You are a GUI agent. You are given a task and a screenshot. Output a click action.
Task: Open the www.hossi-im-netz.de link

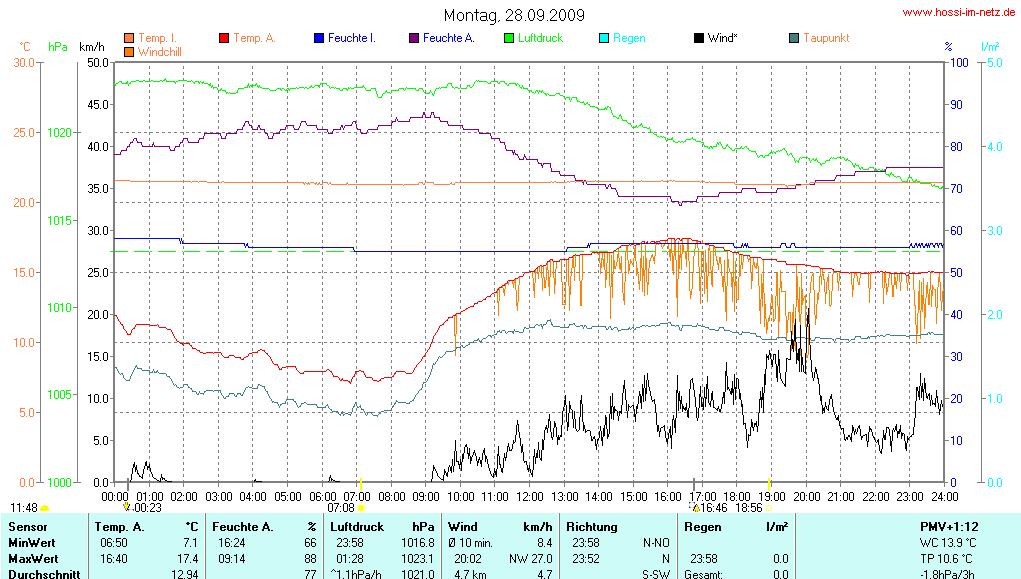(959, 13)
